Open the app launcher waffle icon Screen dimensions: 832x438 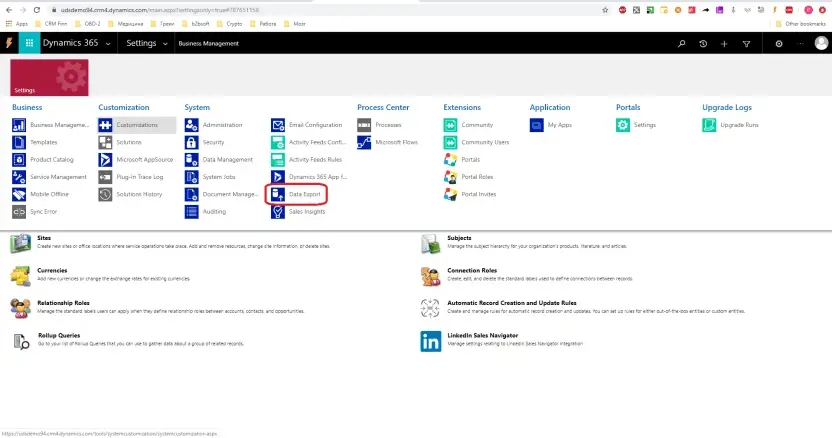click(x=28, y=44)
